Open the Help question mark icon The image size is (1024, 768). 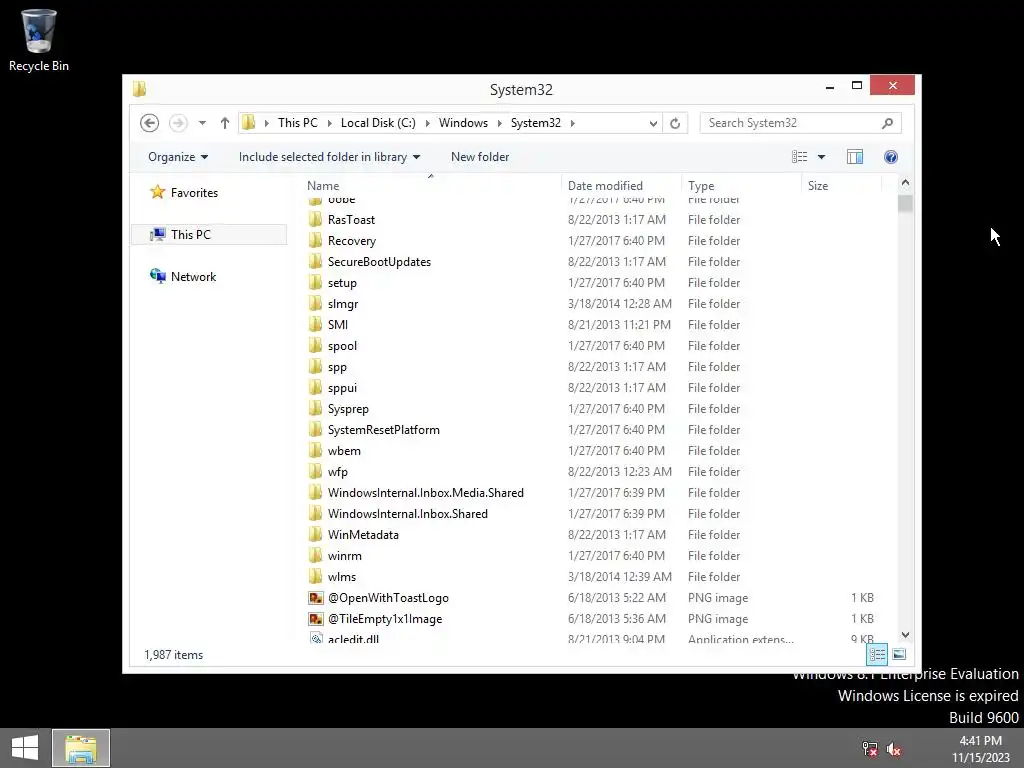coord(891,157)
